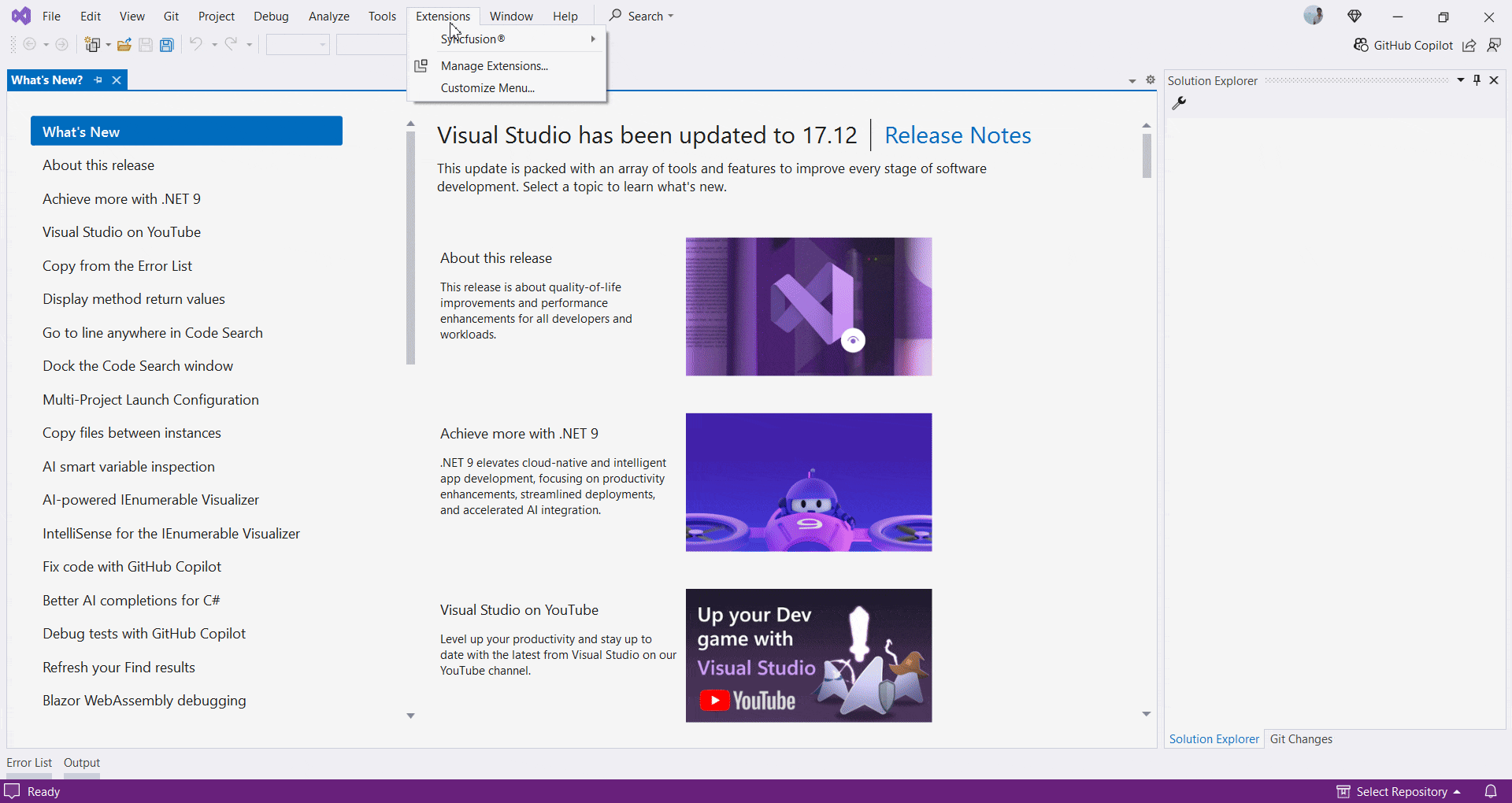The image size is (1512, 803).
Task: Click the status bar Ready indicator icon
Action: pos(12,791)
